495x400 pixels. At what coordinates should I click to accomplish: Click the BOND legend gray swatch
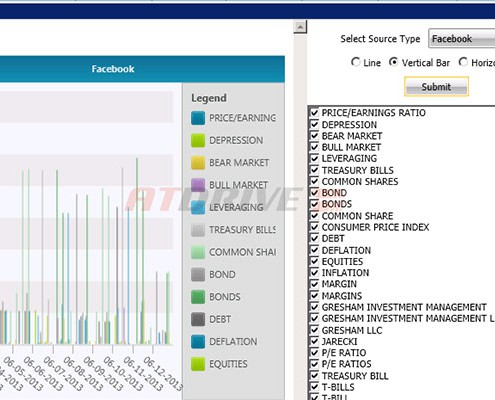[x=198, y=274]
